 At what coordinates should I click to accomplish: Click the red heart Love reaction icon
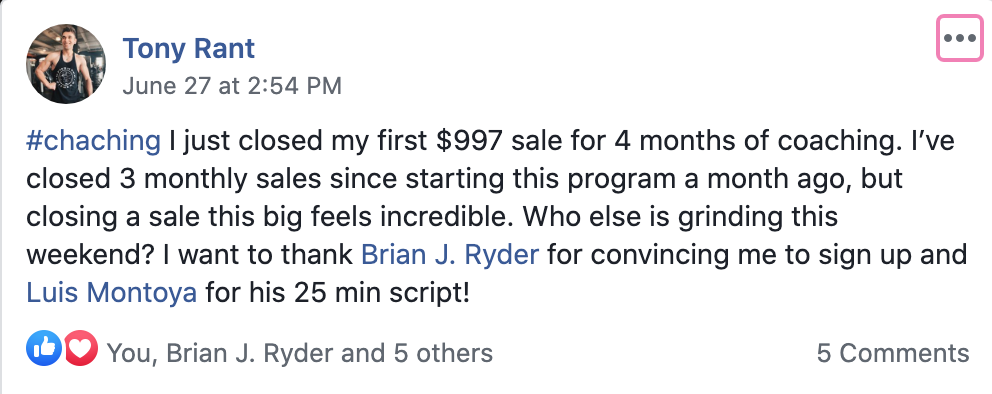click(80, 348)
